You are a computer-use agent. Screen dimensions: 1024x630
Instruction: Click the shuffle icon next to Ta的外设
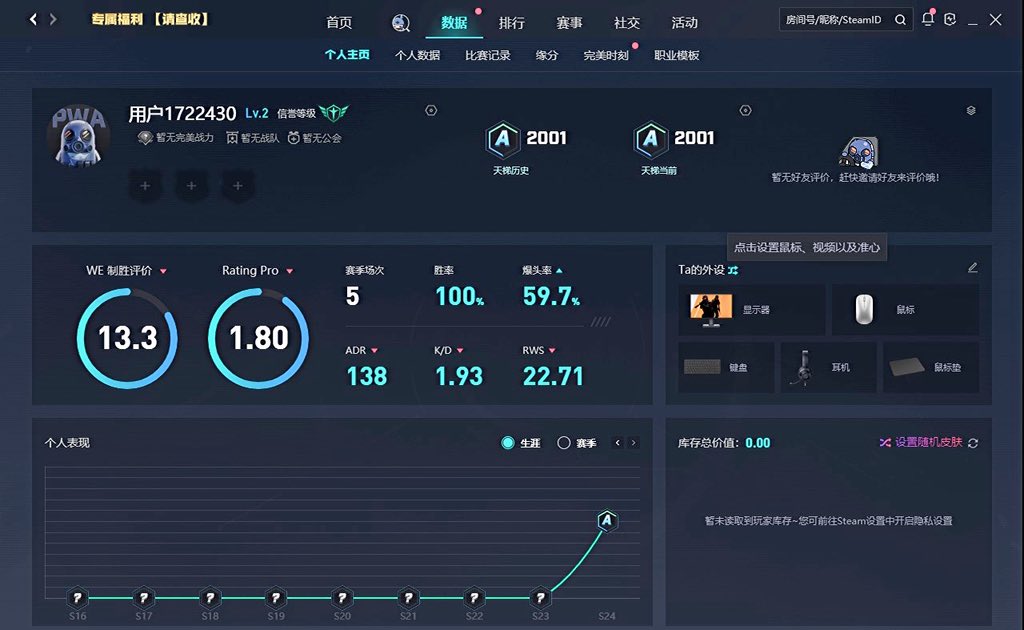(733, 270)
